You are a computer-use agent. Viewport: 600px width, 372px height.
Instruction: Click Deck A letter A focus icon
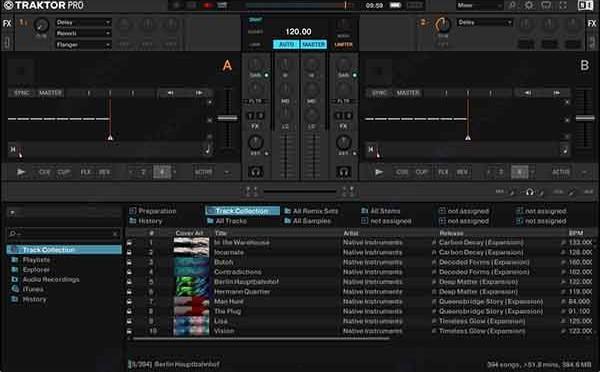tap(227, 65)
